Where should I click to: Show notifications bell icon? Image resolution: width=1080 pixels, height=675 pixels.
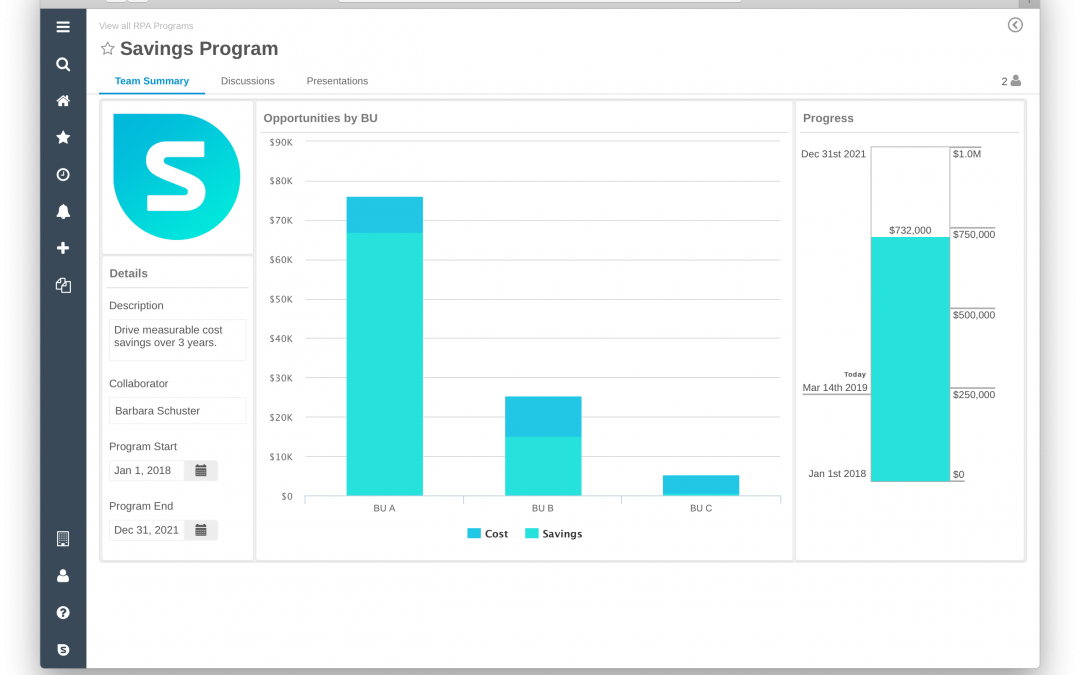[x=63, y=211]
